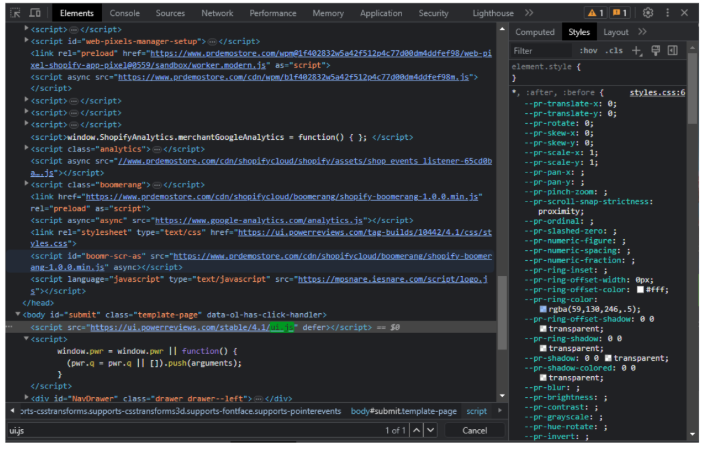Show more DevTools tabs chevron
The image size is (705, 450).
(x=529, y=13)
